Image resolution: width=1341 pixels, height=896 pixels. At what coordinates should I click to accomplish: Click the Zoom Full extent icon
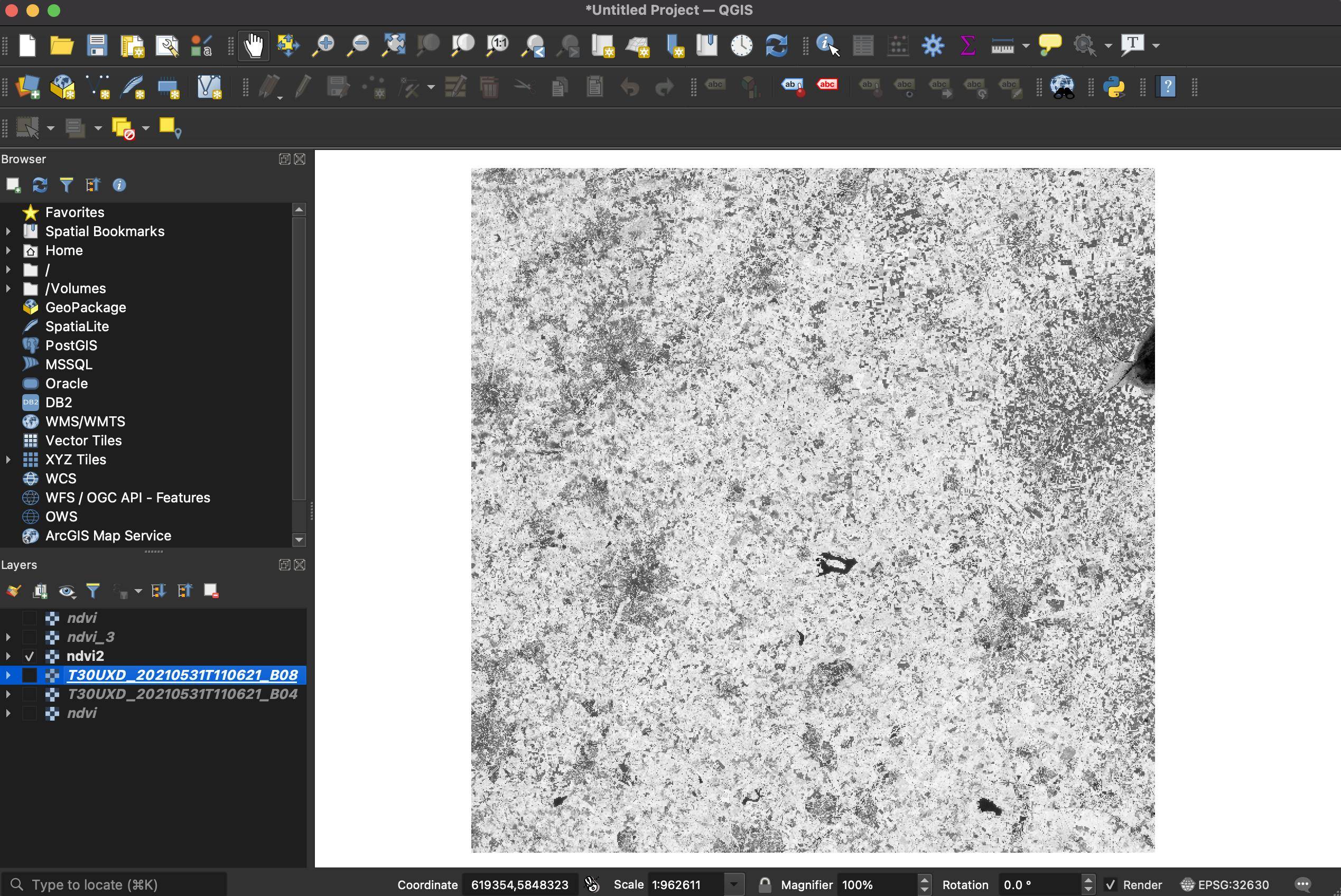pos(394,45)
